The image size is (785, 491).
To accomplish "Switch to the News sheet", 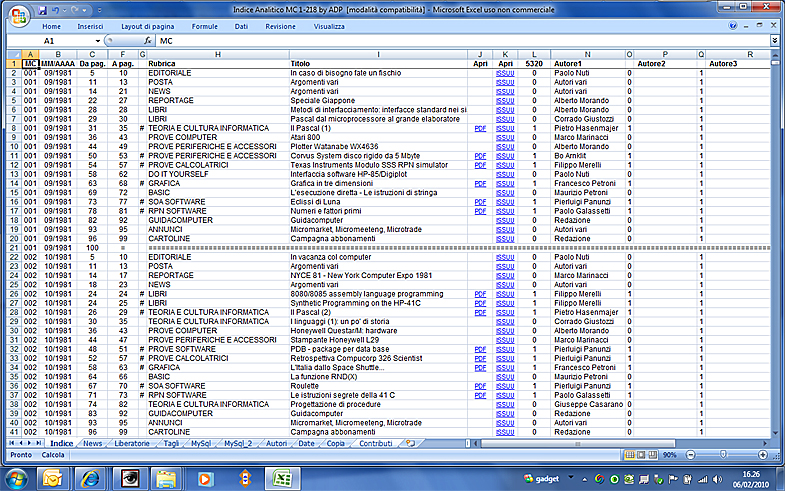I will tap(93, 443).
